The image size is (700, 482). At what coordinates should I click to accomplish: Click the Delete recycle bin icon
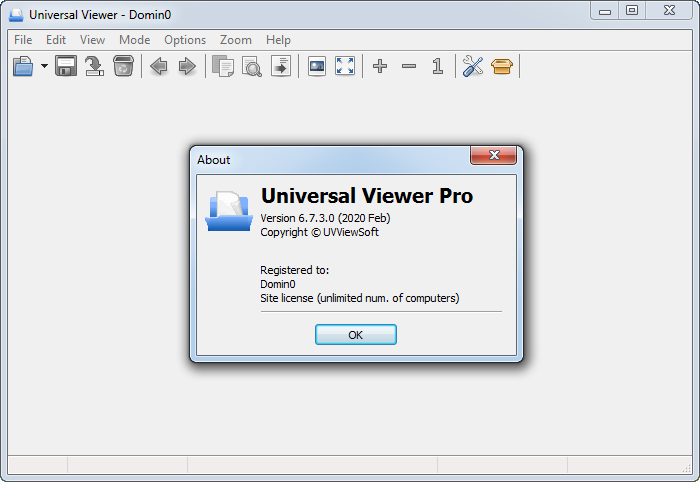coord(123,66)
